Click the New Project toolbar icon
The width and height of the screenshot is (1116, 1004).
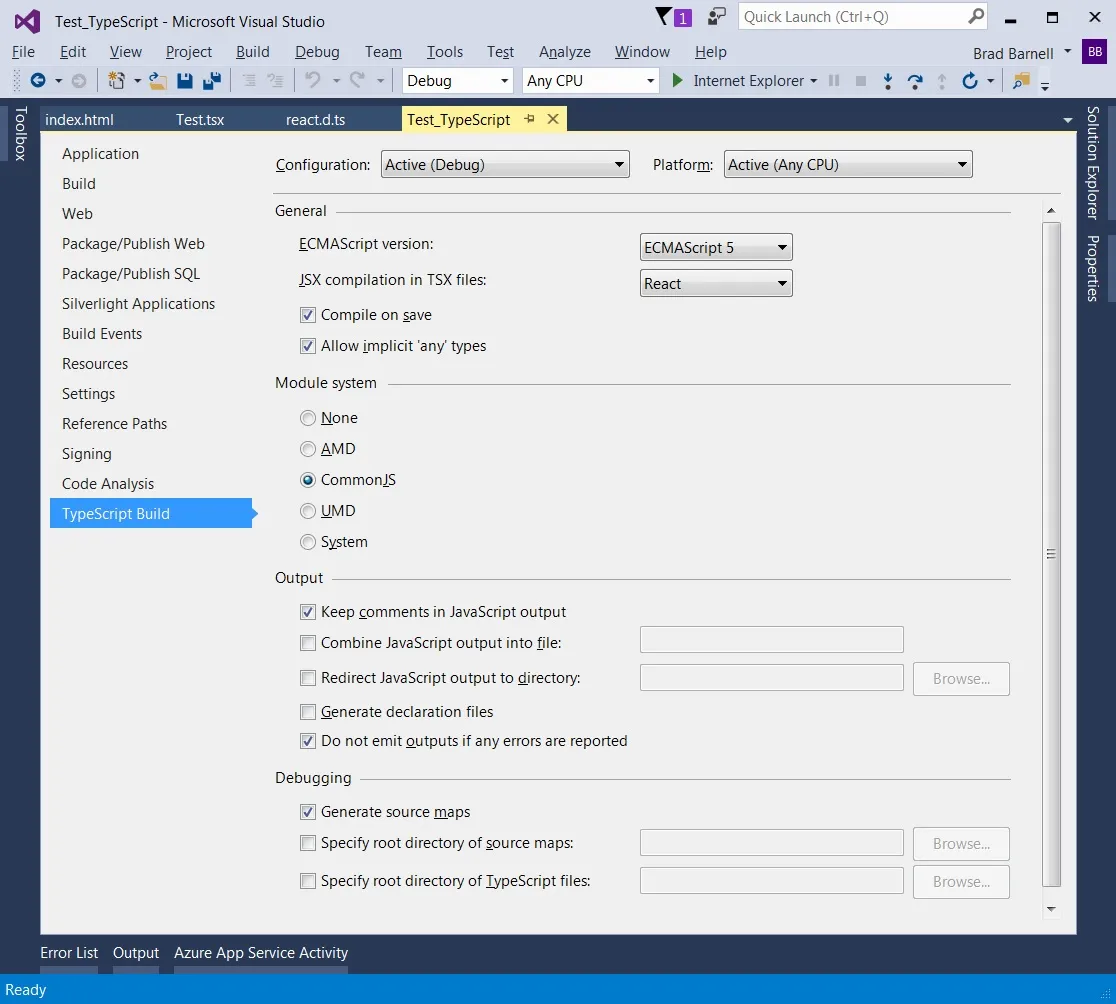click(117, 81)
